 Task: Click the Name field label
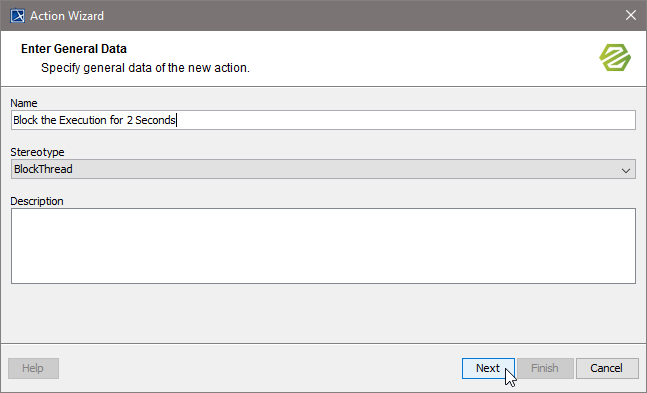pyautogui.click(x=24, y=103)
